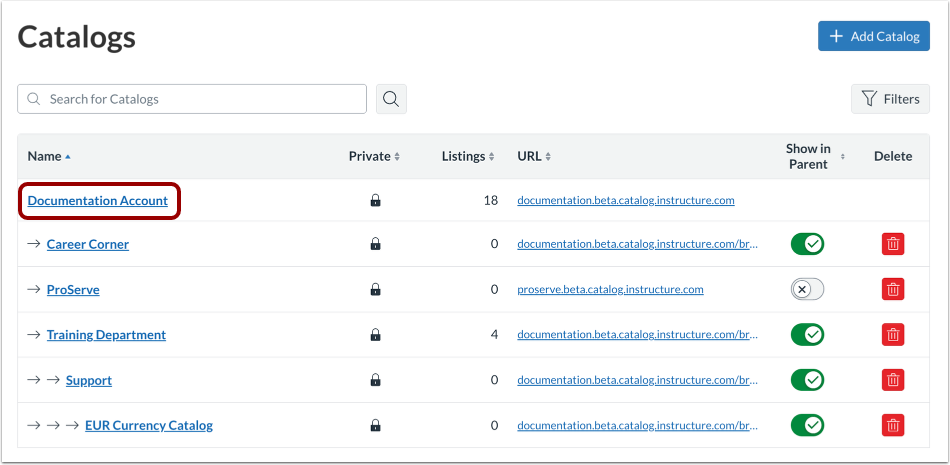Click lock icon in Documentation Account row
This screenshot has width=950, height=465.
(375, 201)
